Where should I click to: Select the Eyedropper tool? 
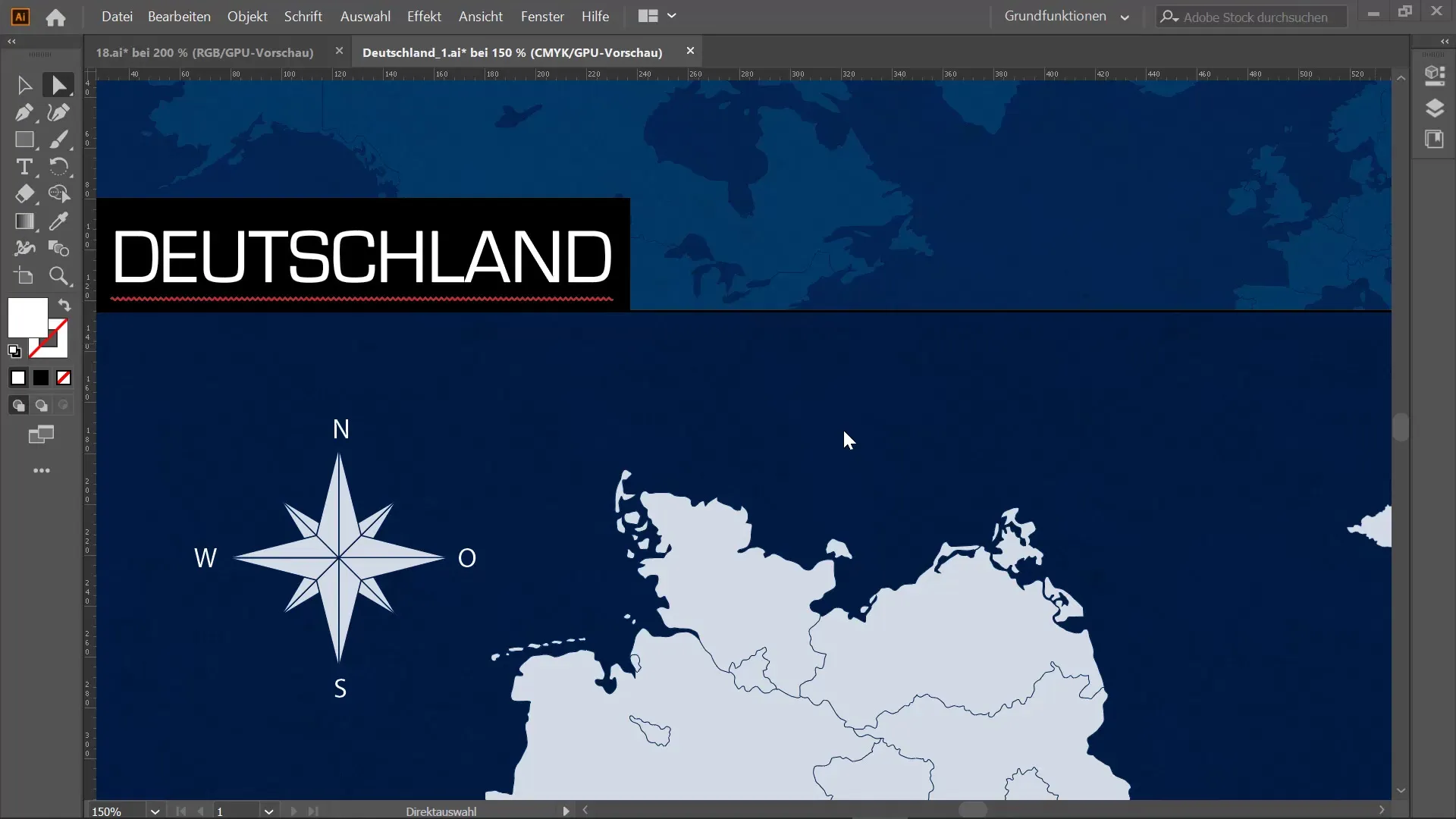[x=58, y=221]
